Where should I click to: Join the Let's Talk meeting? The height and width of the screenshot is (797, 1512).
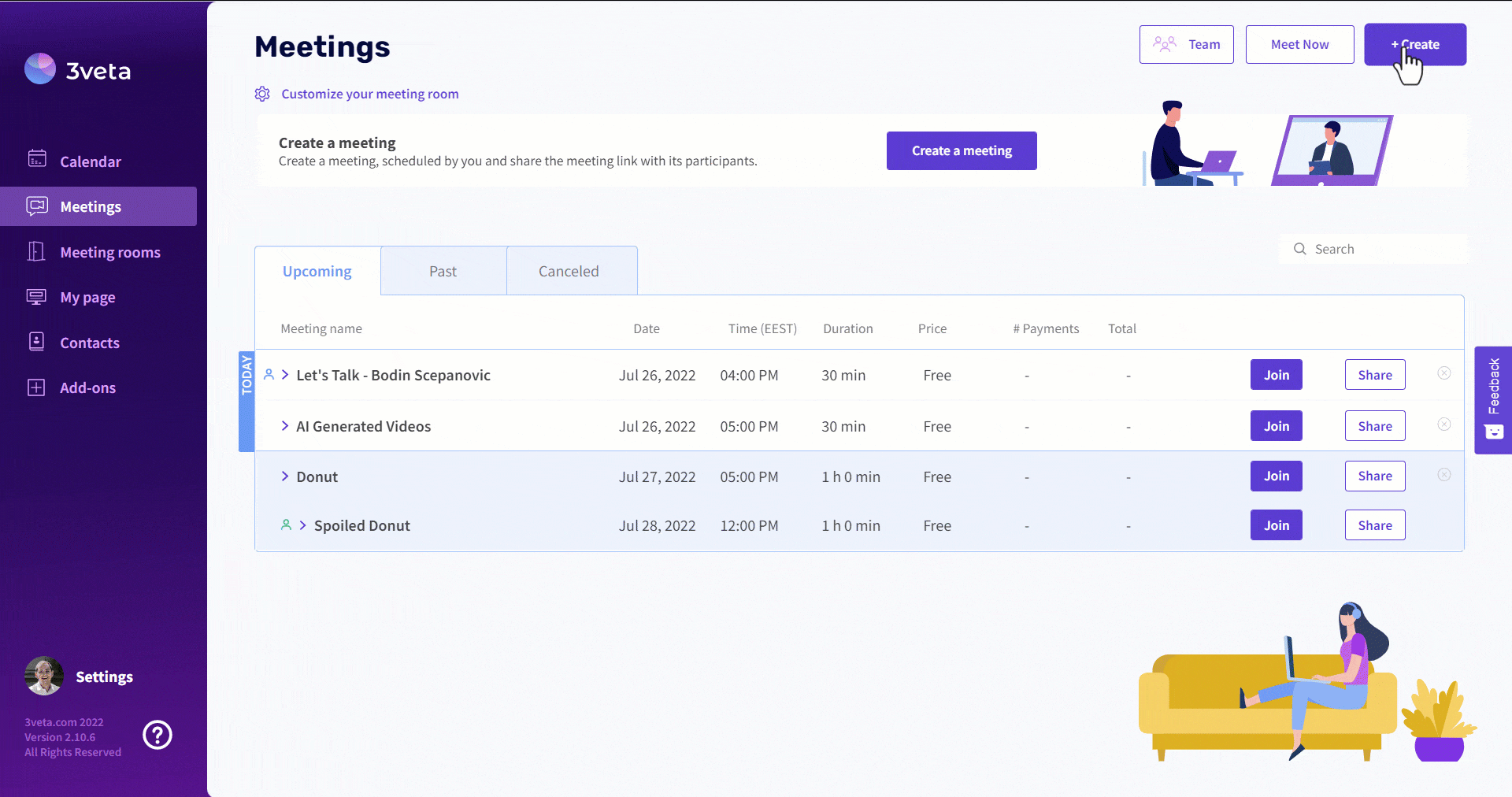click(1277, 375)
